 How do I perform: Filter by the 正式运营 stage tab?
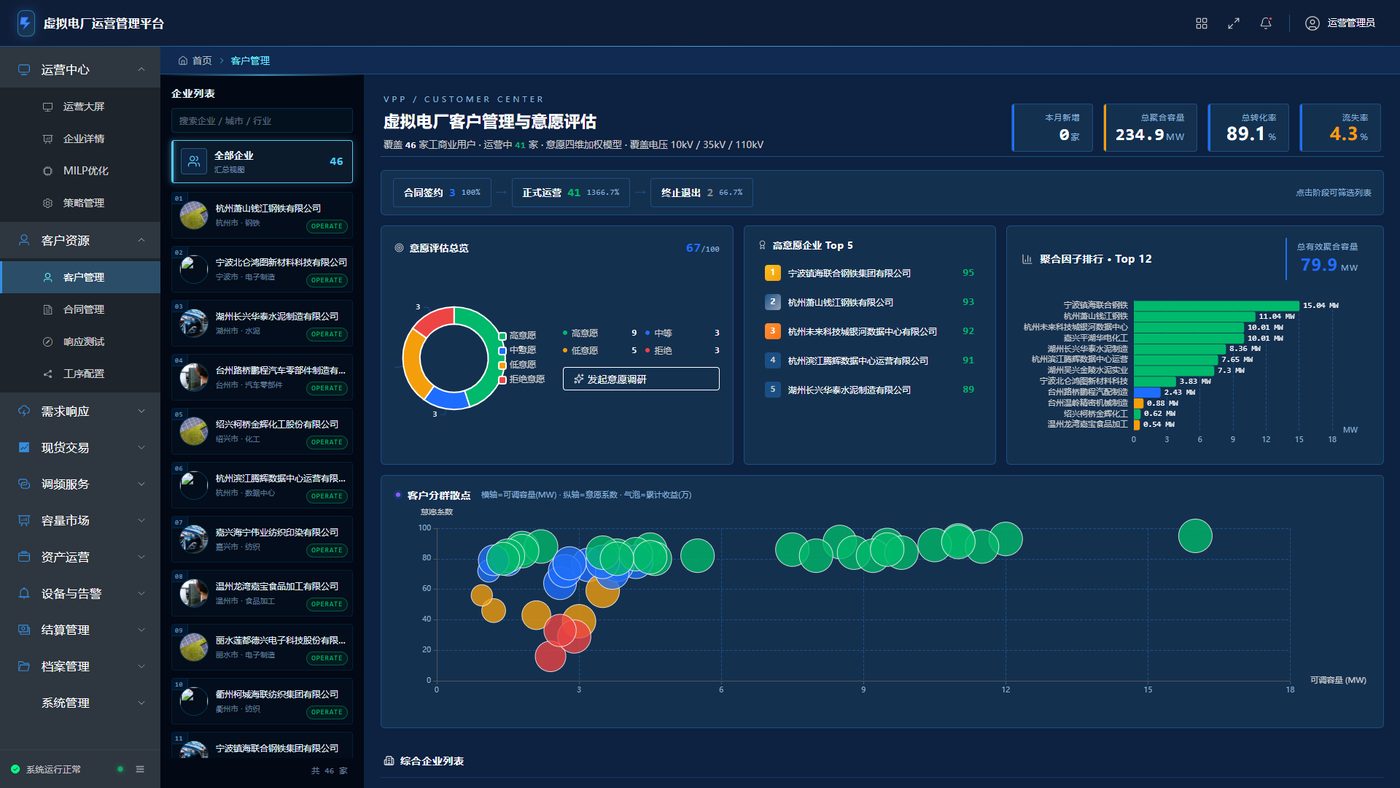click(x=570, y=192)
